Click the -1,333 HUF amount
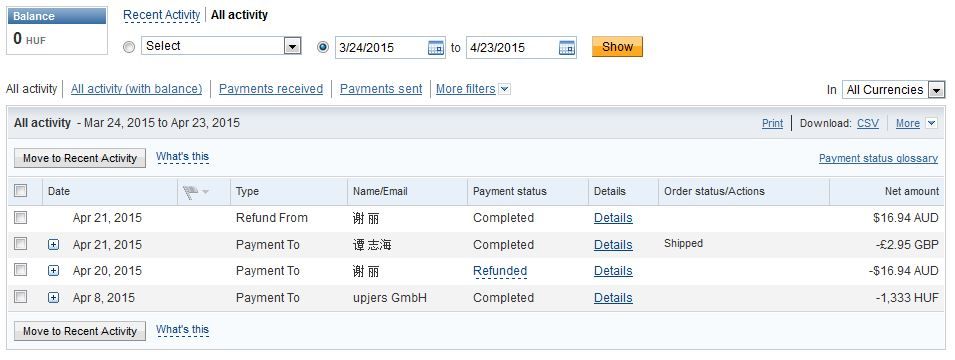This screenshot has width=955, height=360. pos(907,298)
